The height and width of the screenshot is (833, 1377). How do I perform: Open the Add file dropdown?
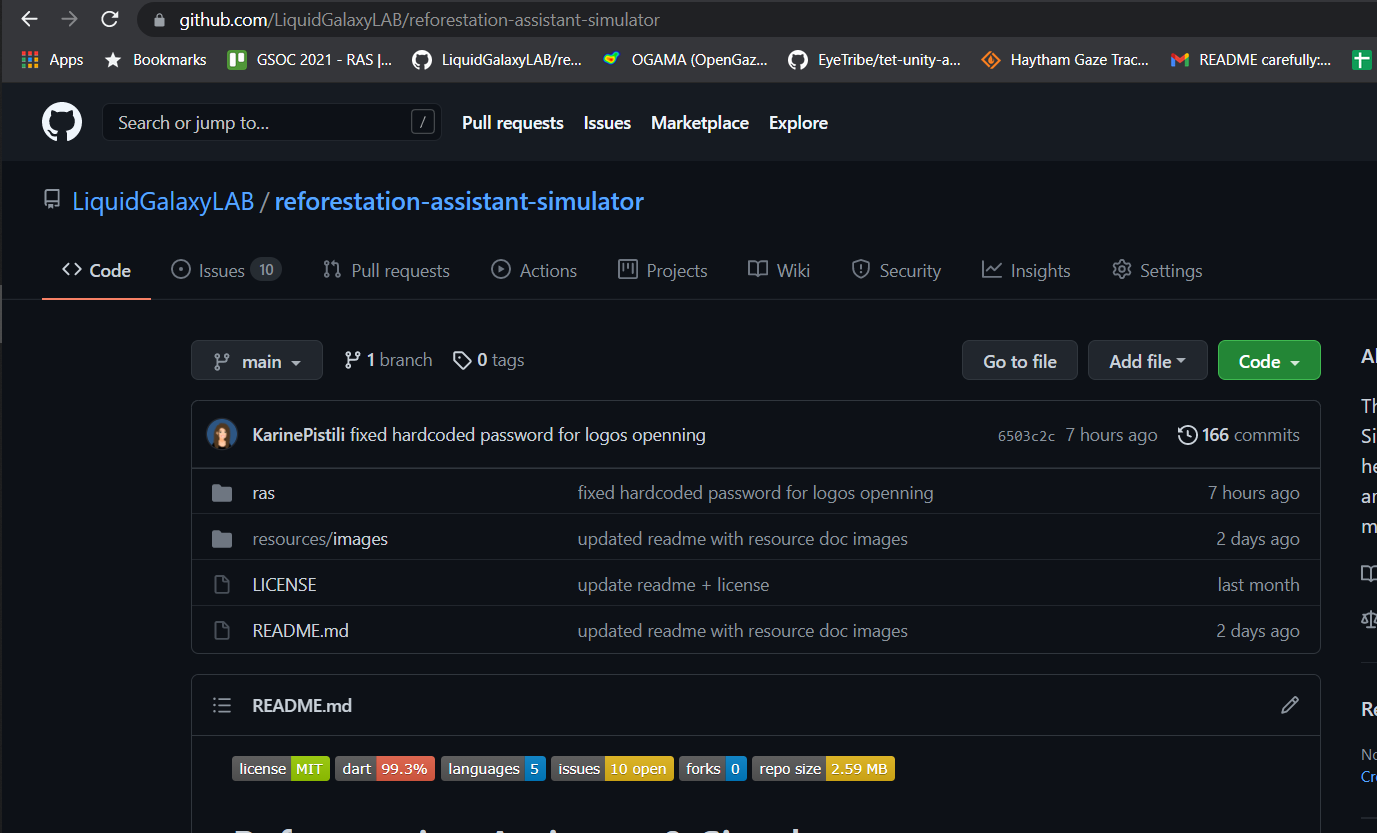1147,360
